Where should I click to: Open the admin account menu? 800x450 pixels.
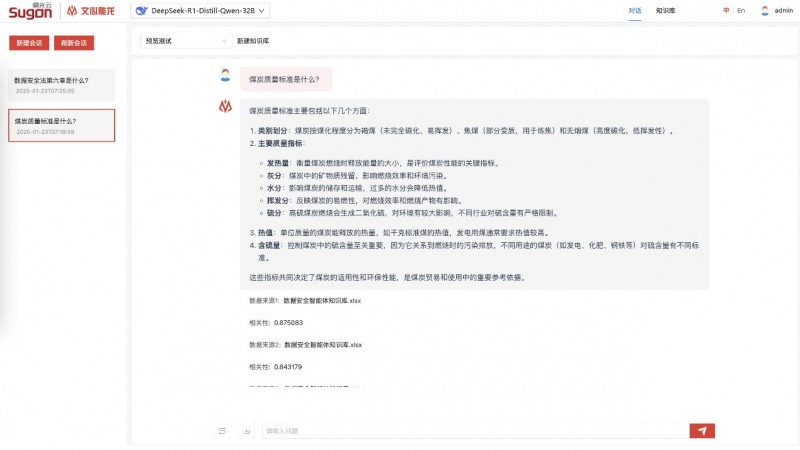tap(777, 10)
